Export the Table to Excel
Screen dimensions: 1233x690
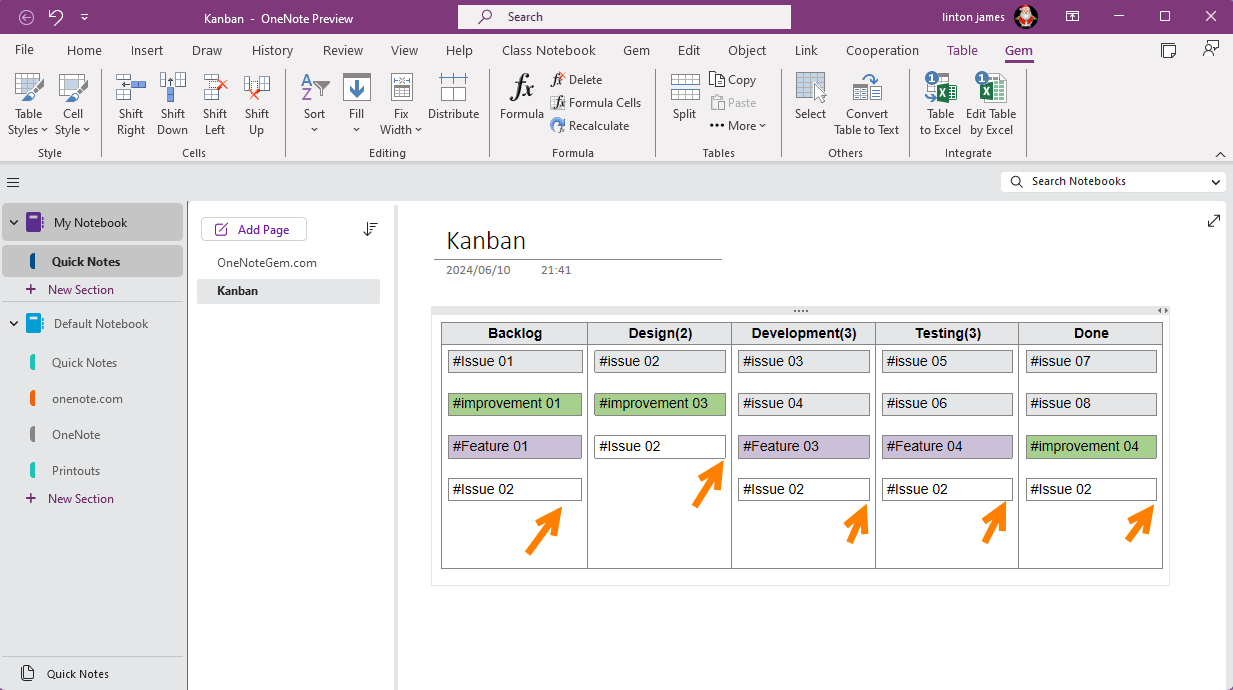point(940,104)
